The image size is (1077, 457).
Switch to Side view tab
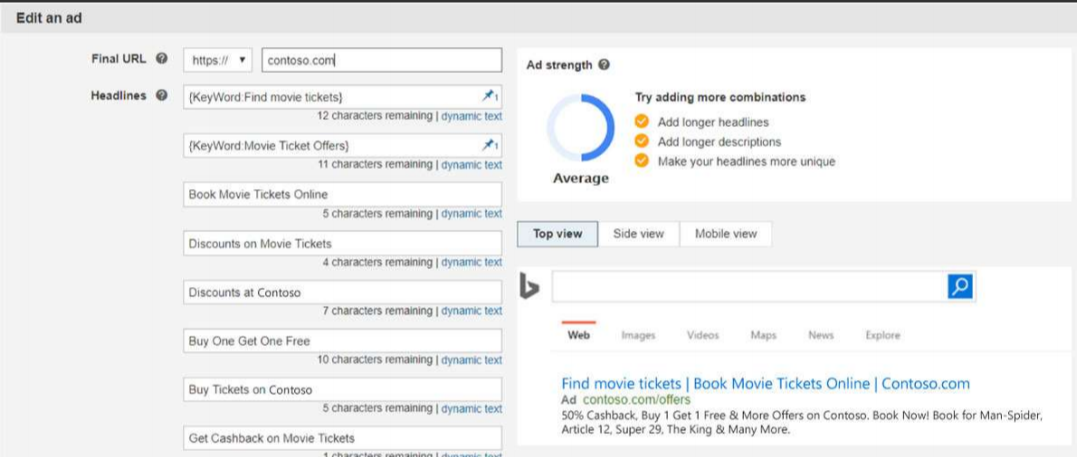point(639,234)
